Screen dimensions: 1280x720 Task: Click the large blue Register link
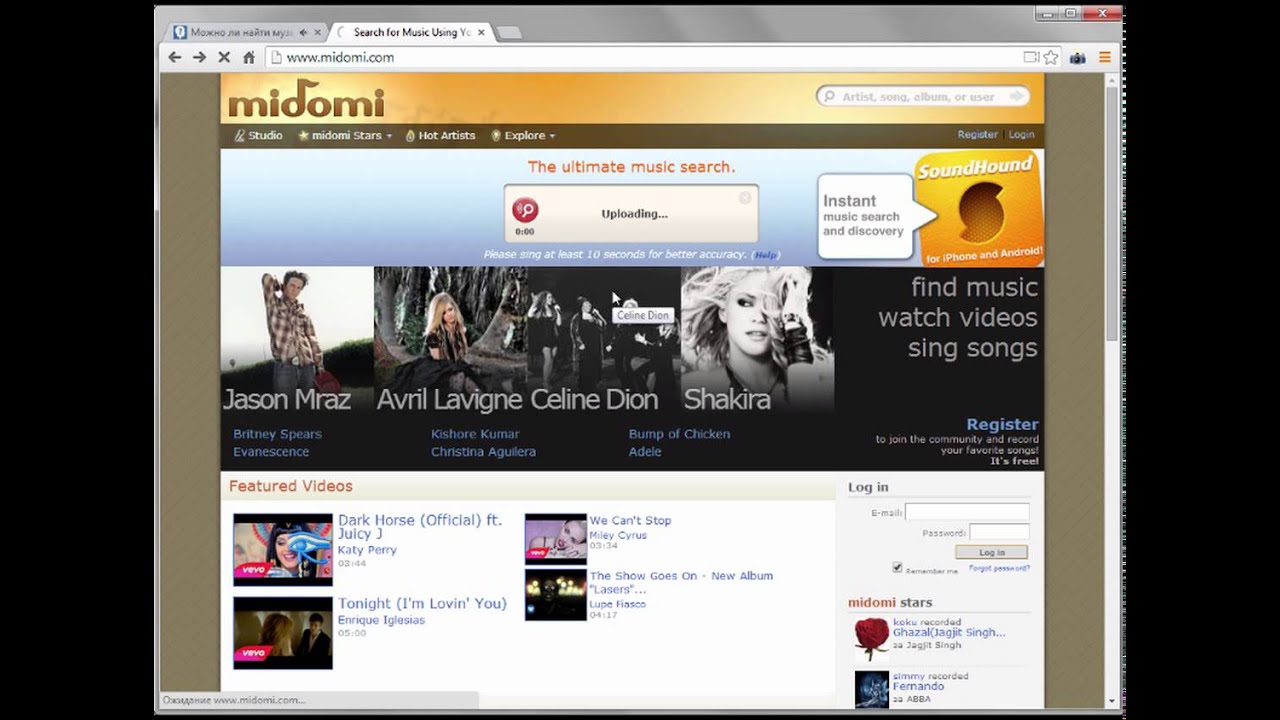tap(1002, 424)
